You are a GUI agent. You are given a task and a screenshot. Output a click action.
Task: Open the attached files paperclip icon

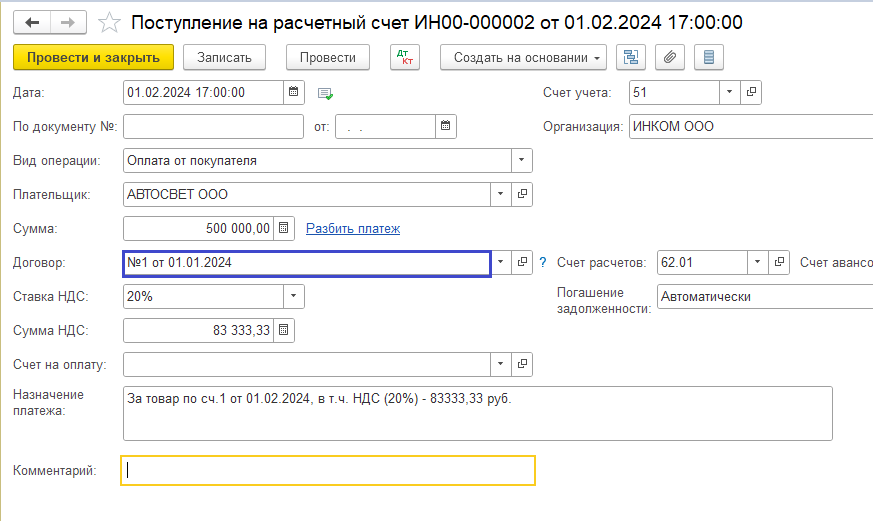click(669, 57)
